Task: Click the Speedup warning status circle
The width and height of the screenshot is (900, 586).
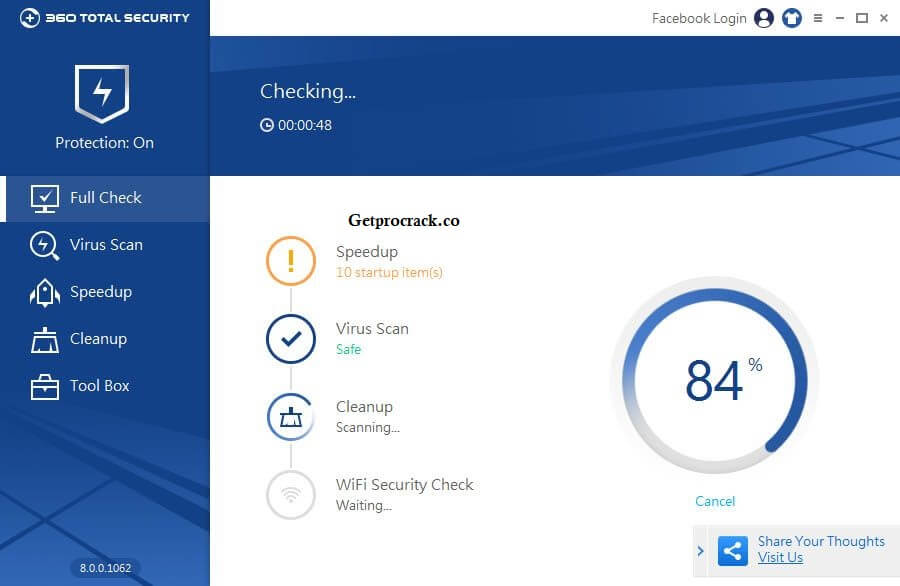Action: (x=290, y=261)
